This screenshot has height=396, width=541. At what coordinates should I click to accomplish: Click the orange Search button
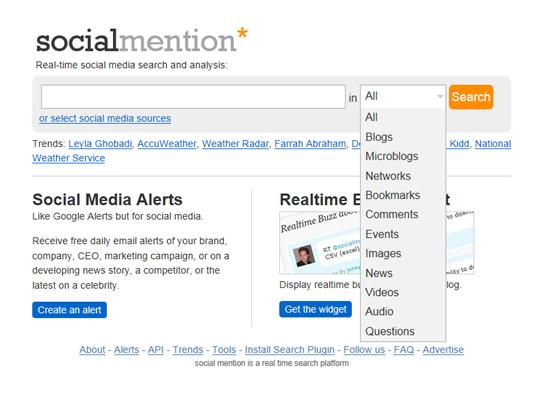click(x=471, y=97)
